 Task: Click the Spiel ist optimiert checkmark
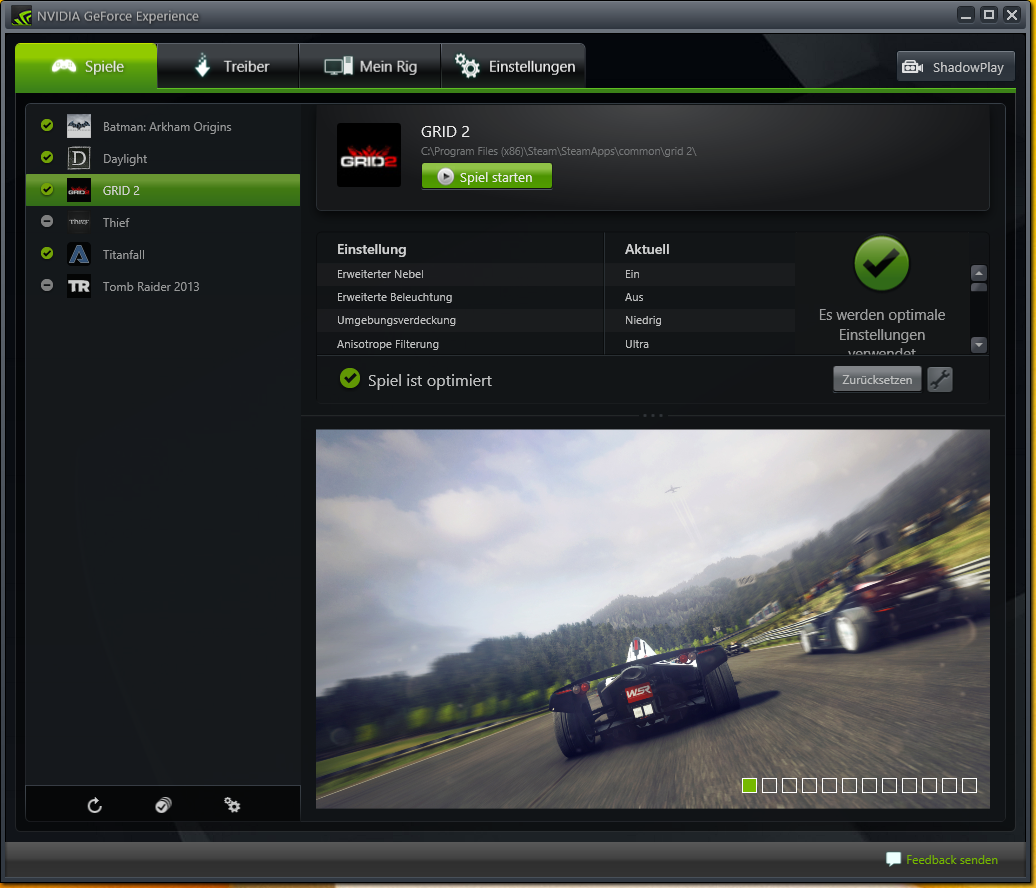tap(350, 379)
